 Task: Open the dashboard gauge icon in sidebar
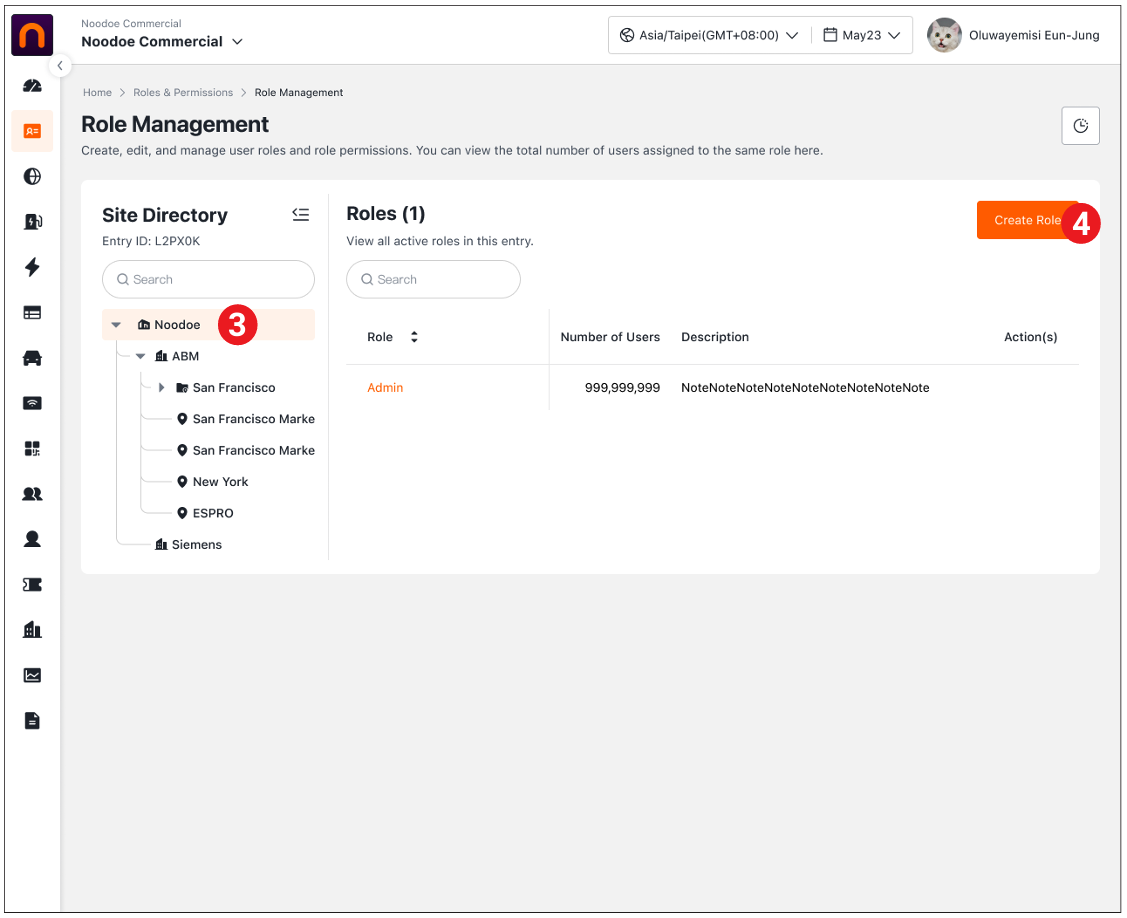click(32, 86)
